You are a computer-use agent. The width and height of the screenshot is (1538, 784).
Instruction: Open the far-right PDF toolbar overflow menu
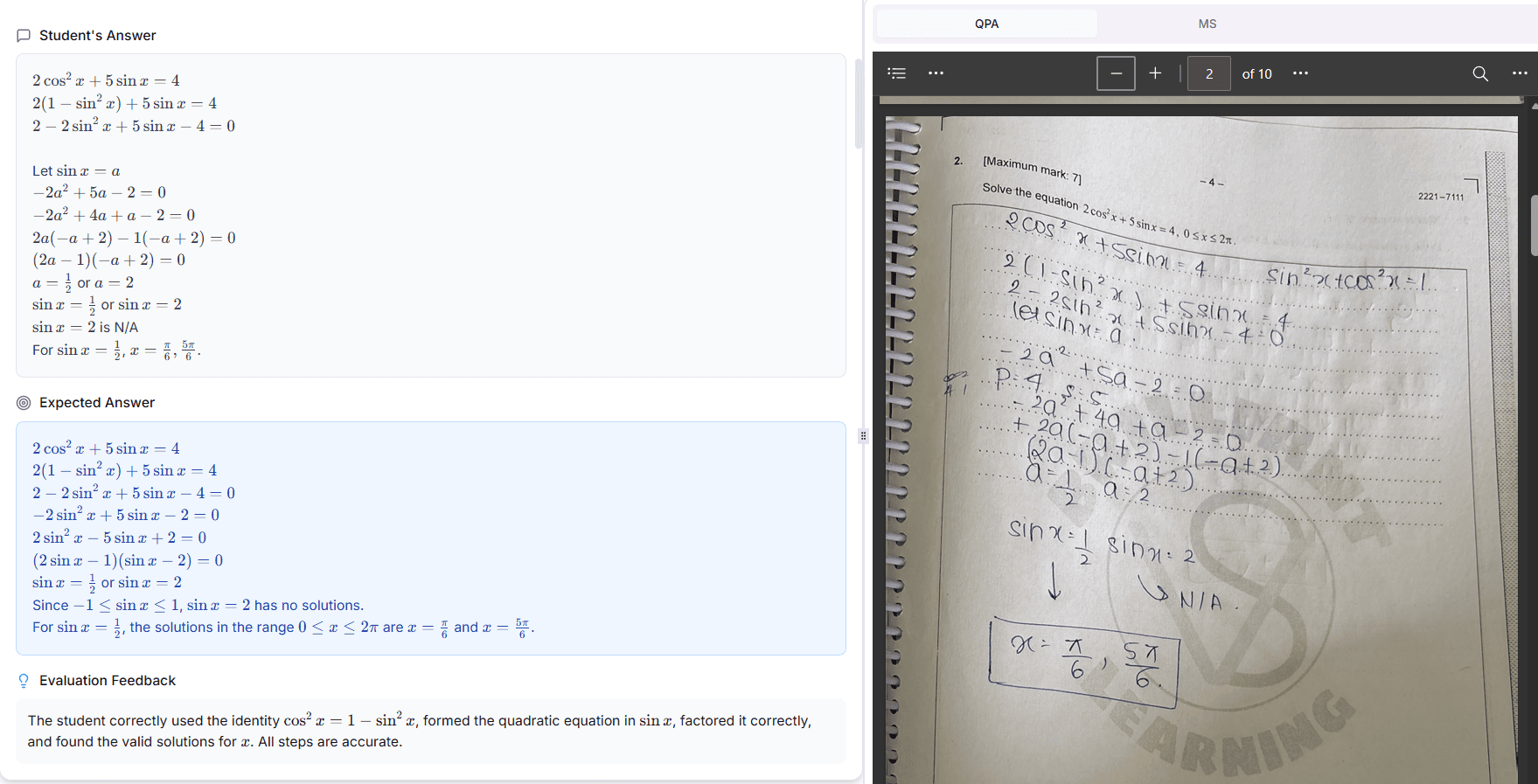(x=1520, y=73)
